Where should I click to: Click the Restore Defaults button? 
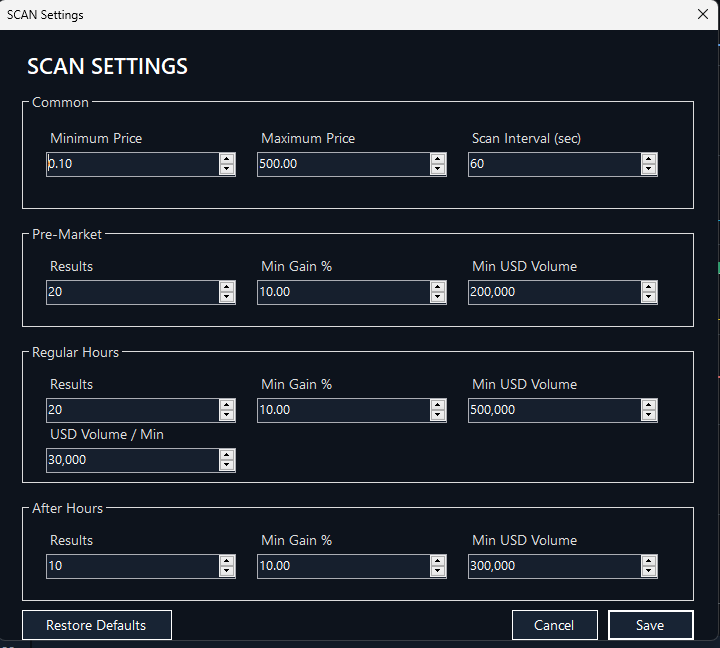97,625
